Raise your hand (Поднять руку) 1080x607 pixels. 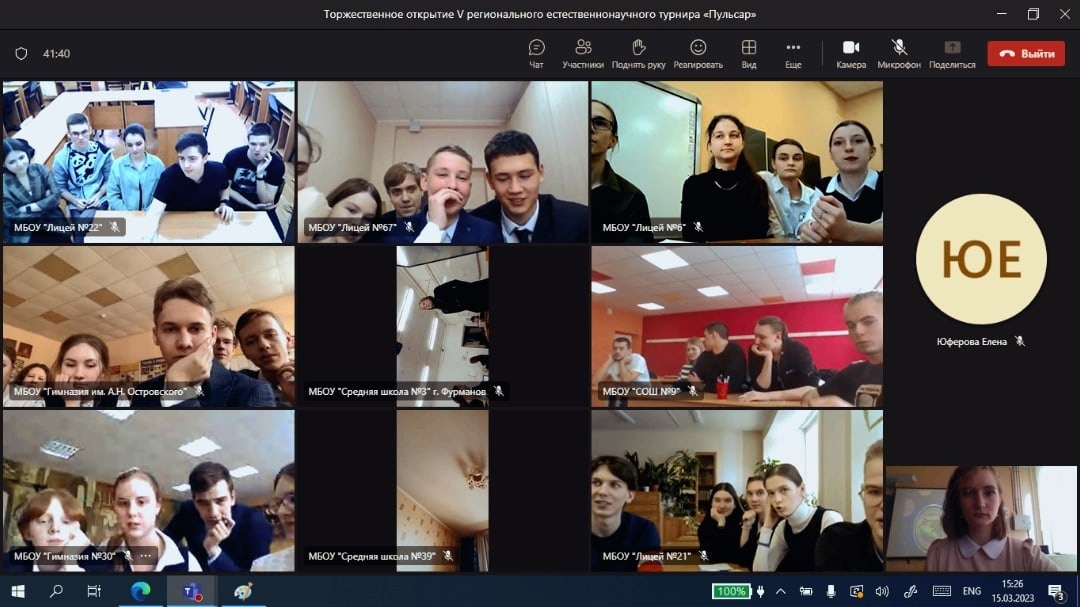(638, 53)
